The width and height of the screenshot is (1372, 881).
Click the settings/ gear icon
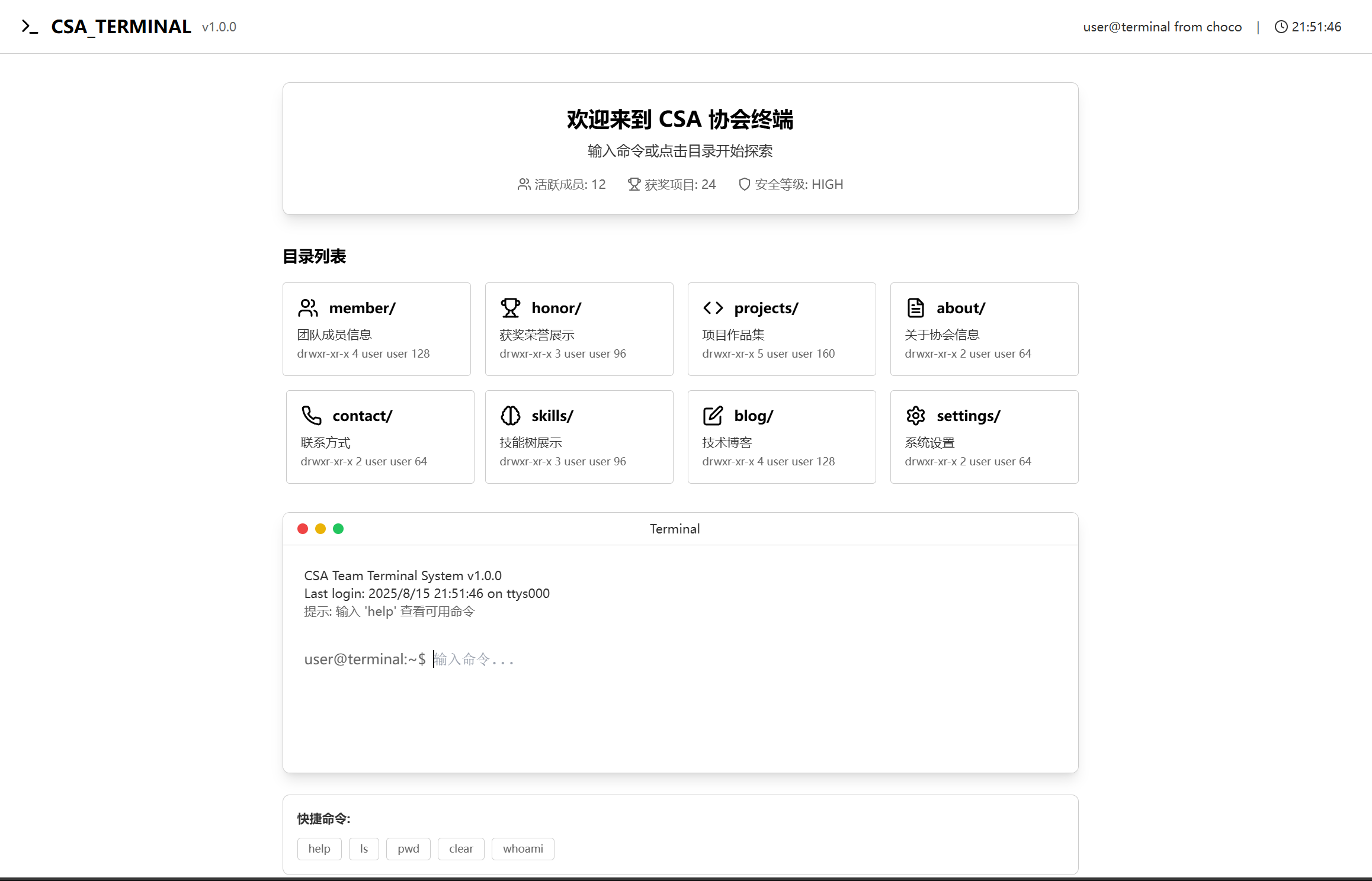[915, 416]
